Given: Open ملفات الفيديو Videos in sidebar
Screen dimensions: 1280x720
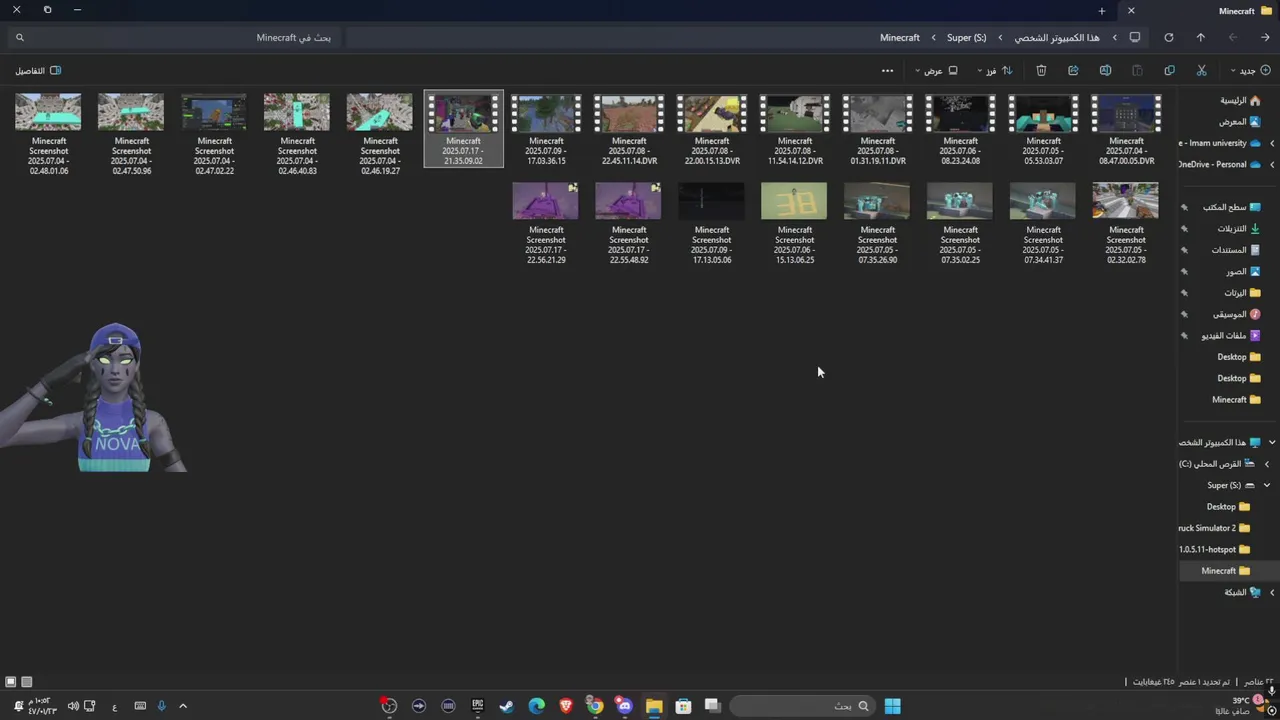Looking at the screenshot, I should [x=1231, y=335].
